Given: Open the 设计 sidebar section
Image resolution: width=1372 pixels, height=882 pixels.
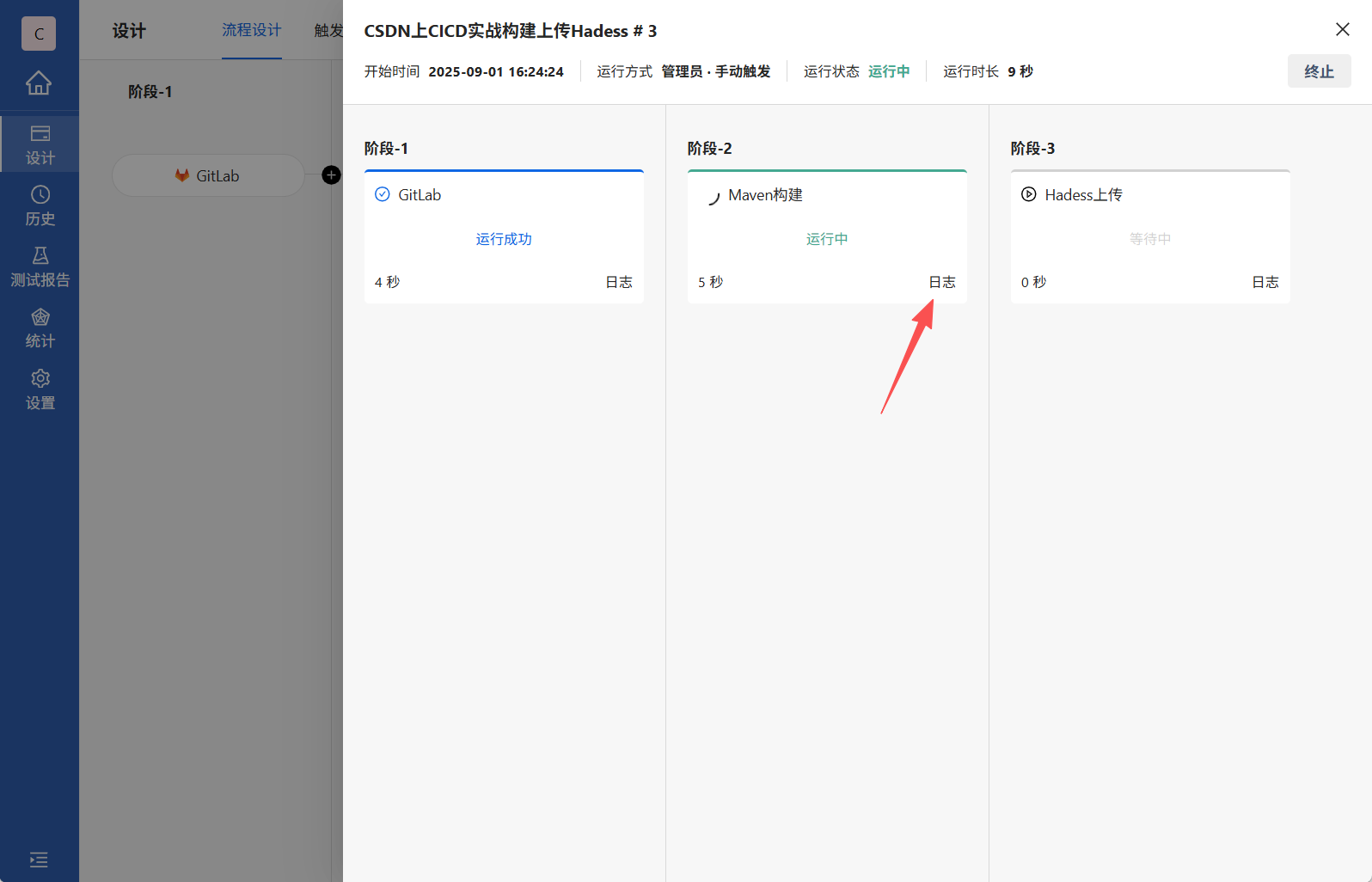Looking at the screenshot, I should click(x=40, y=144).
